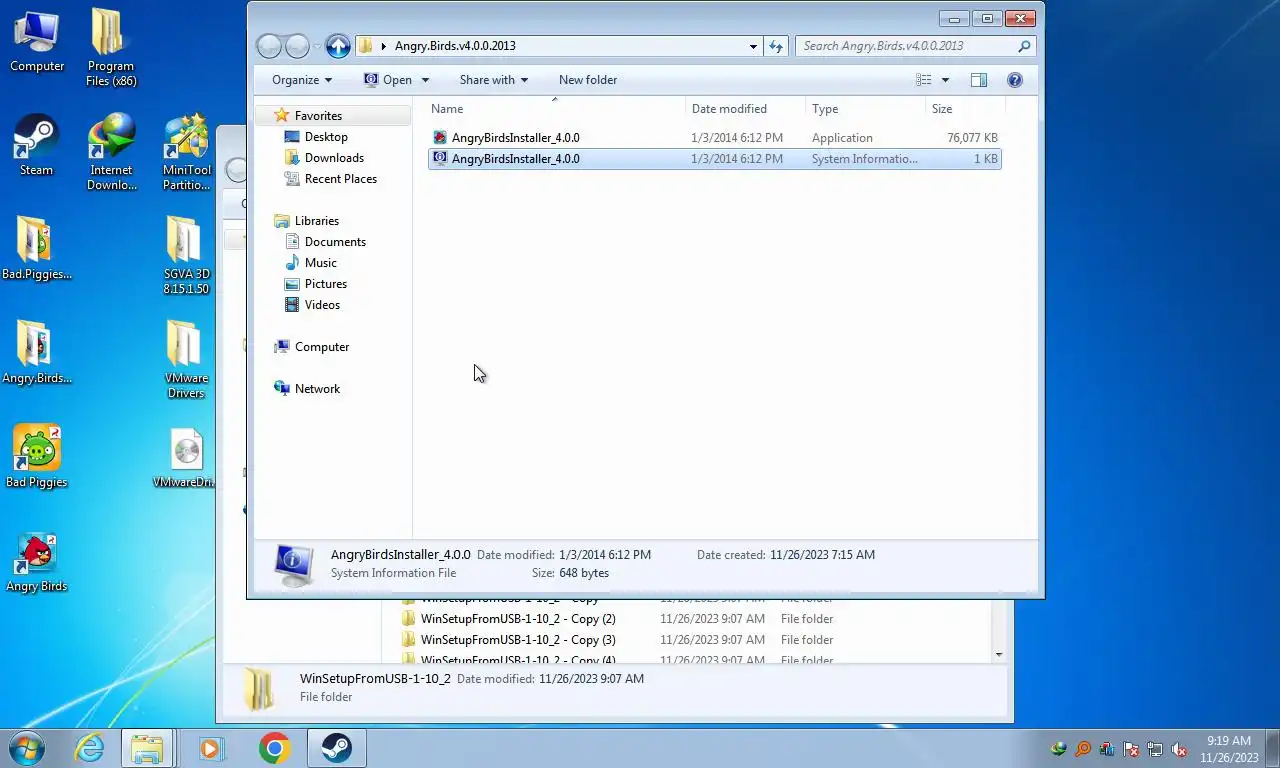Image resolution: width=1280 pixels, height=768 pixels.
Task: Open the Start menu
Action: click(27, 748)
